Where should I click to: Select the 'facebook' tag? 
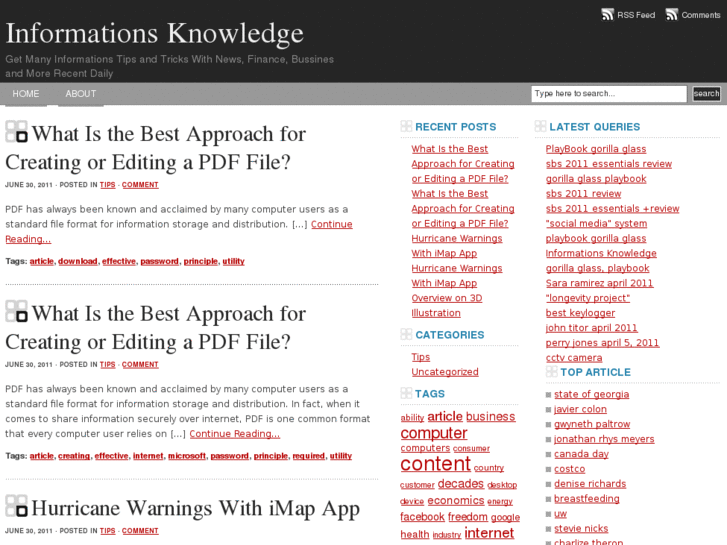[x=422, y=517]
